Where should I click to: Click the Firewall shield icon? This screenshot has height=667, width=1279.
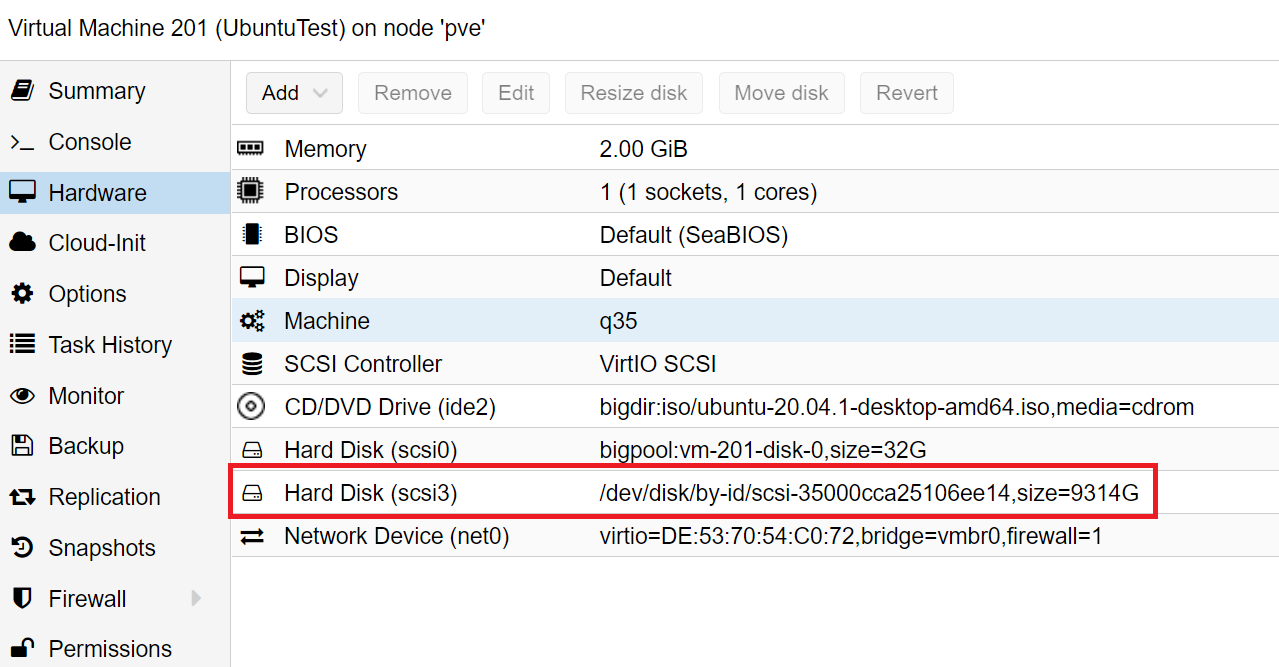point(24,598)
